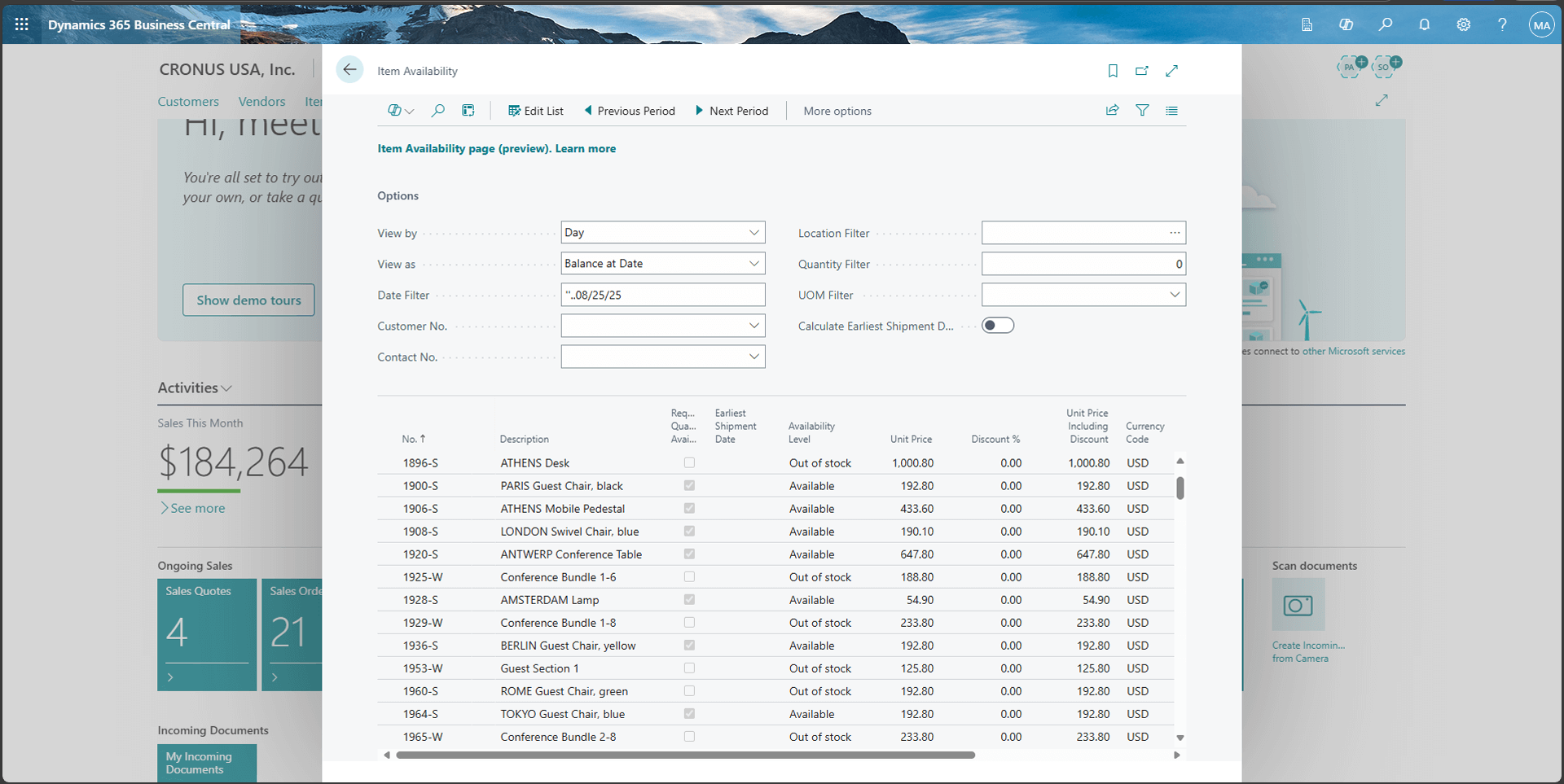Open Dynamics 365 notifications bell
Viewport: 1564px width, 784px height.
click(1424, 24)
